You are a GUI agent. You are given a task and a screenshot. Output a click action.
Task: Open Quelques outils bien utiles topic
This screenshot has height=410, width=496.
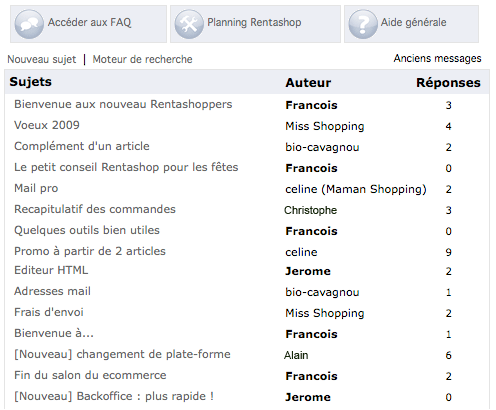tap(87, 230)
